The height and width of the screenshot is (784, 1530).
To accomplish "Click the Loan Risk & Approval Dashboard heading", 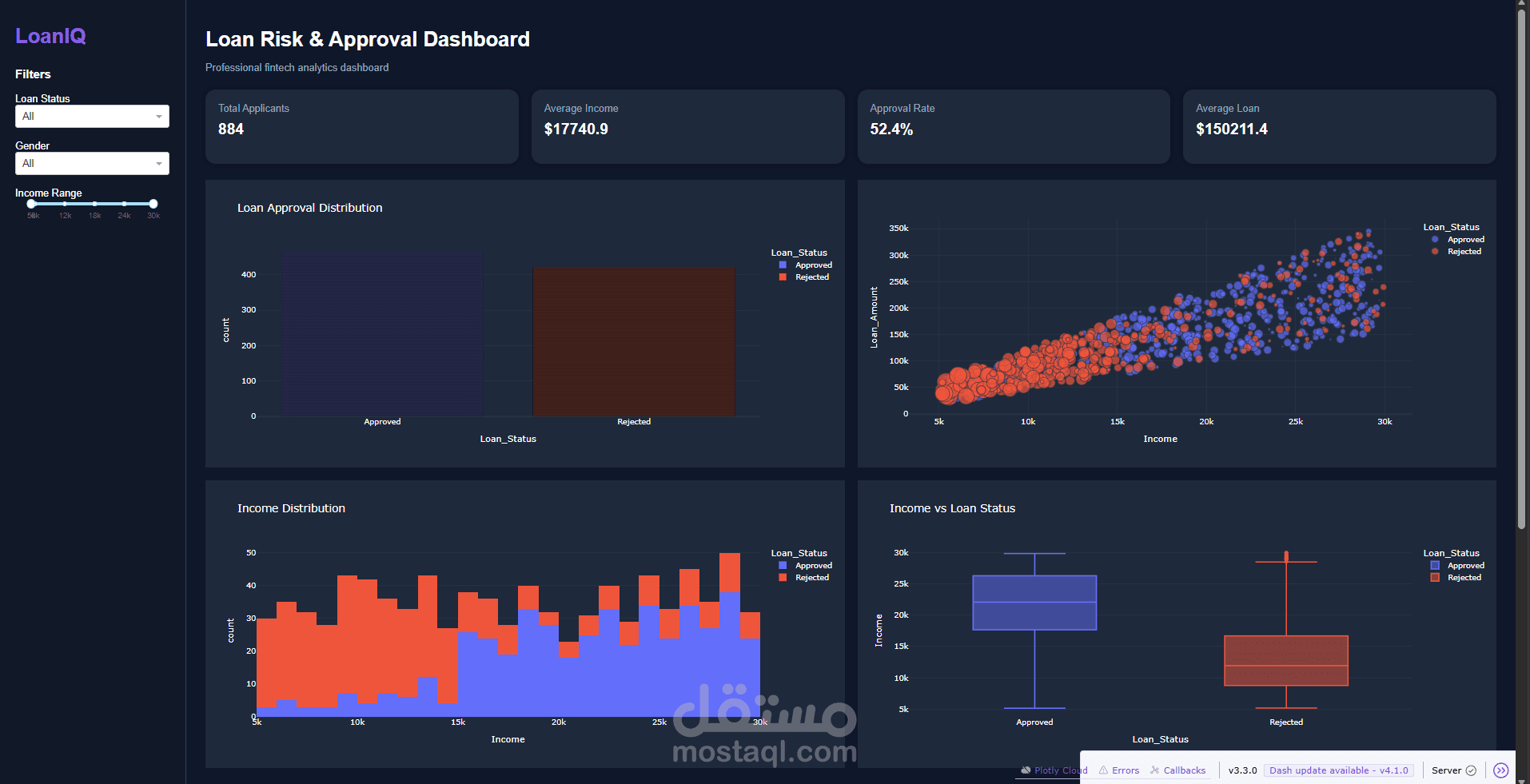I will point(368,39).
